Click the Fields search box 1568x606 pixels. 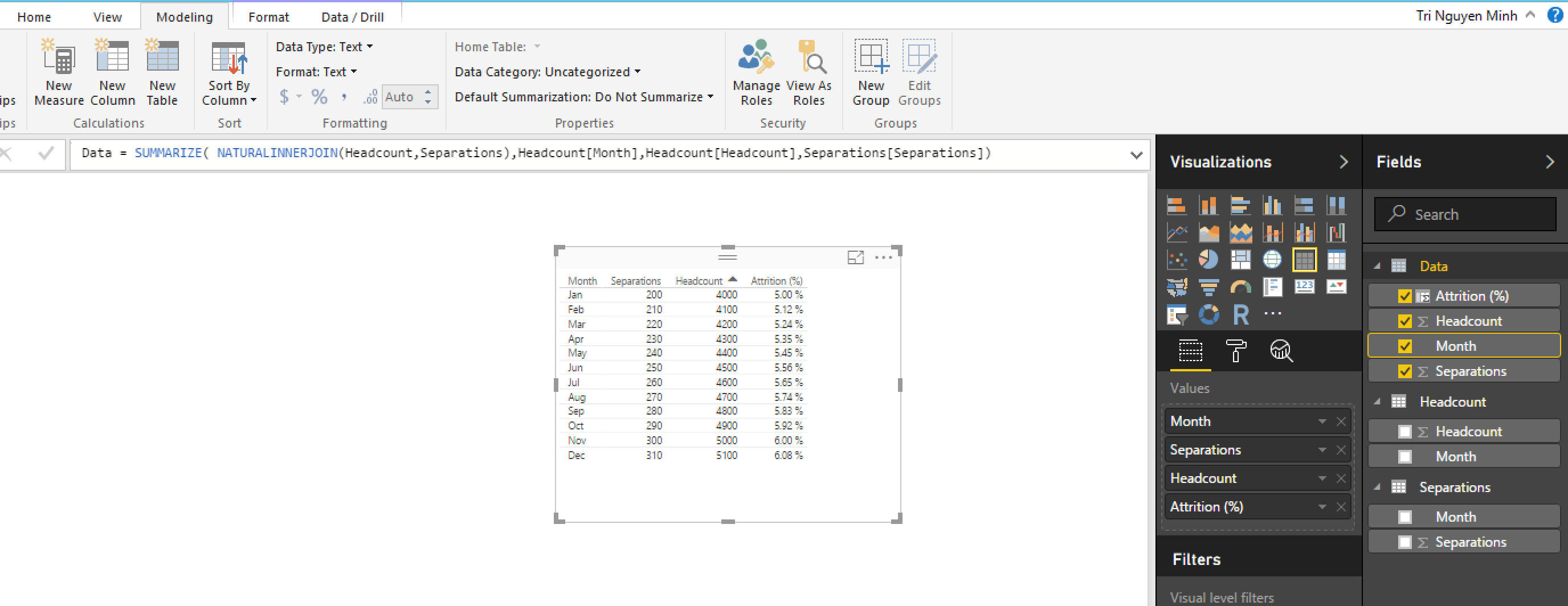[1465, 214]
